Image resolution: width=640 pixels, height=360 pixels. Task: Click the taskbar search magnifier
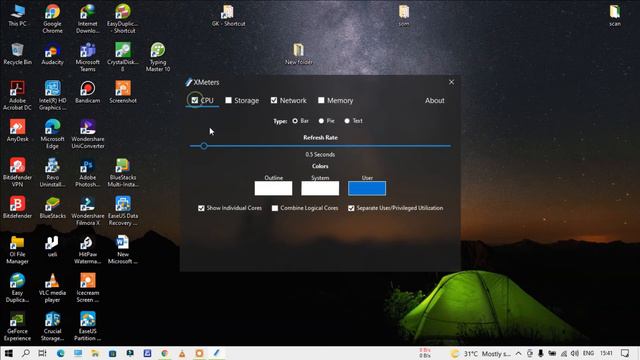click(x=25, y=353)
